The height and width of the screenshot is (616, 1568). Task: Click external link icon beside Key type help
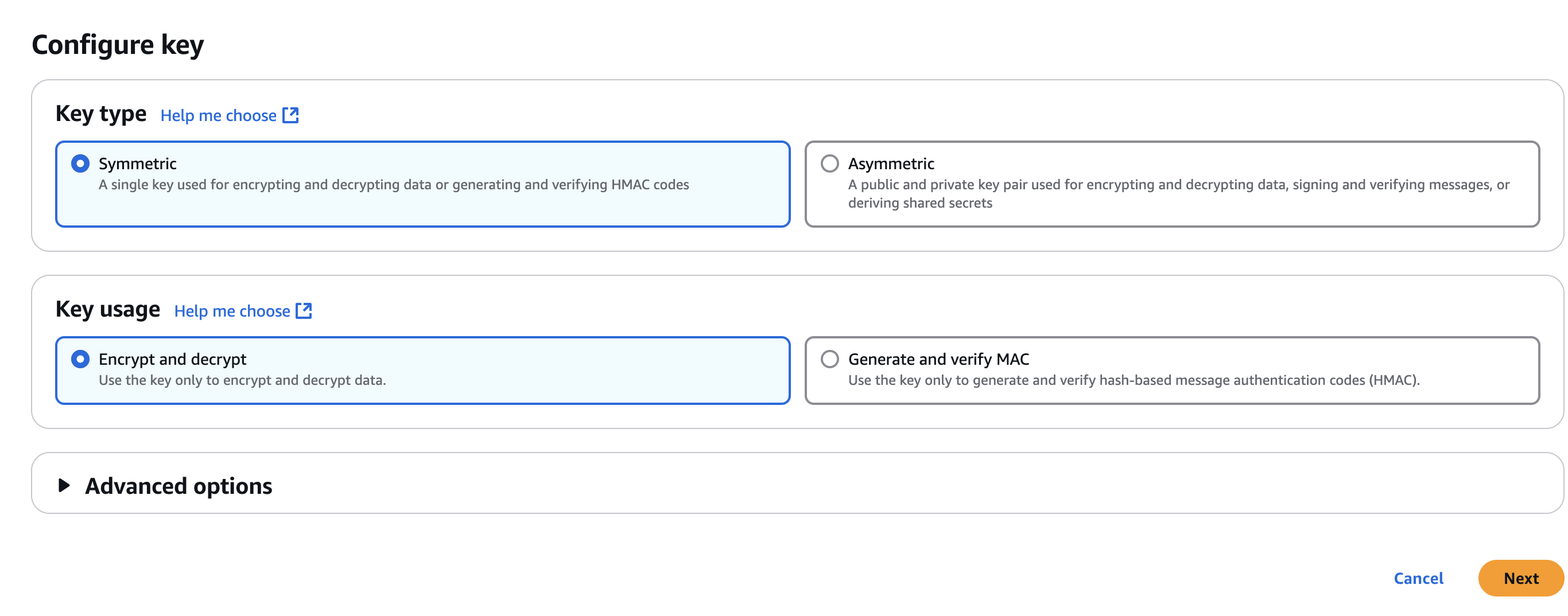click(291, 115)
